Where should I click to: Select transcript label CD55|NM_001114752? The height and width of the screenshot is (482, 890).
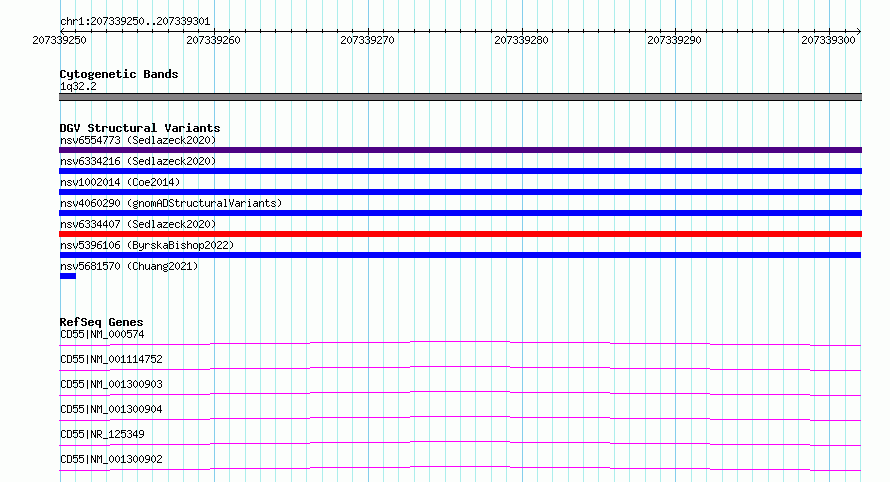tap(111, 359)
